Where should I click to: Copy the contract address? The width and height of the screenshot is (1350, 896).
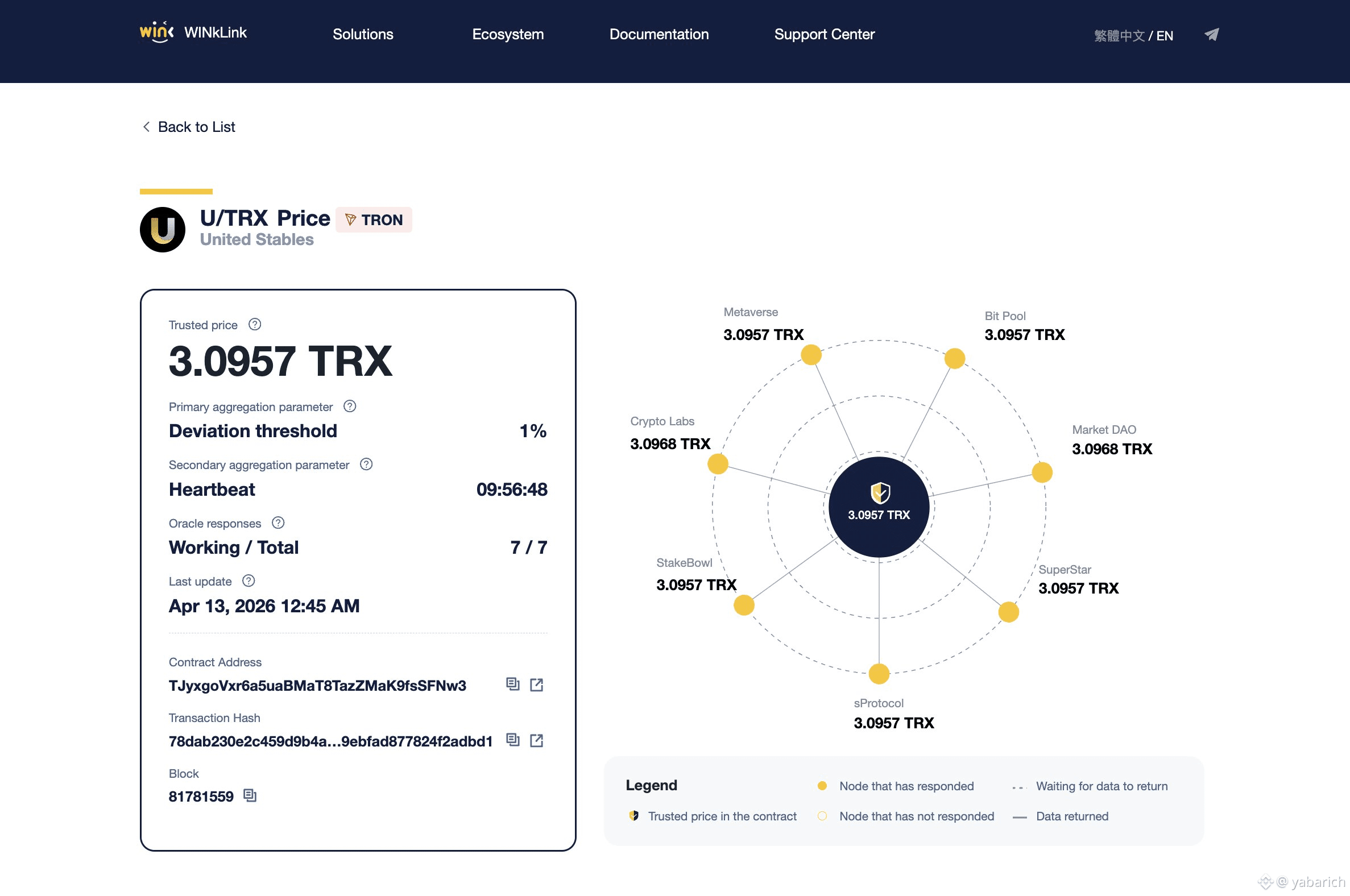pos(512,684)
